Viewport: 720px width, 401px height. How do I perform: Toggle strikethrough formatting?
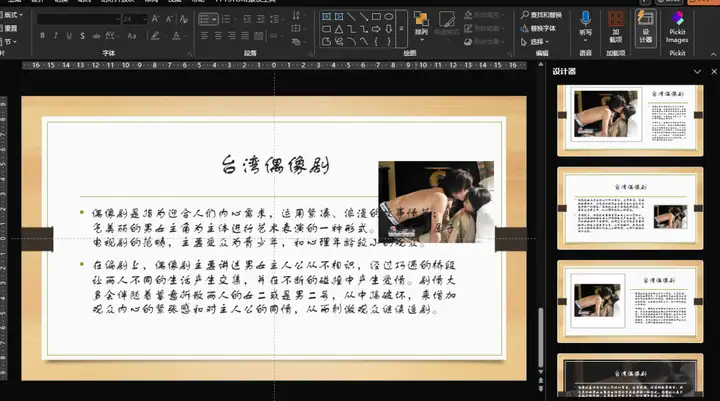pyautogui.click(x=96, y=35)
